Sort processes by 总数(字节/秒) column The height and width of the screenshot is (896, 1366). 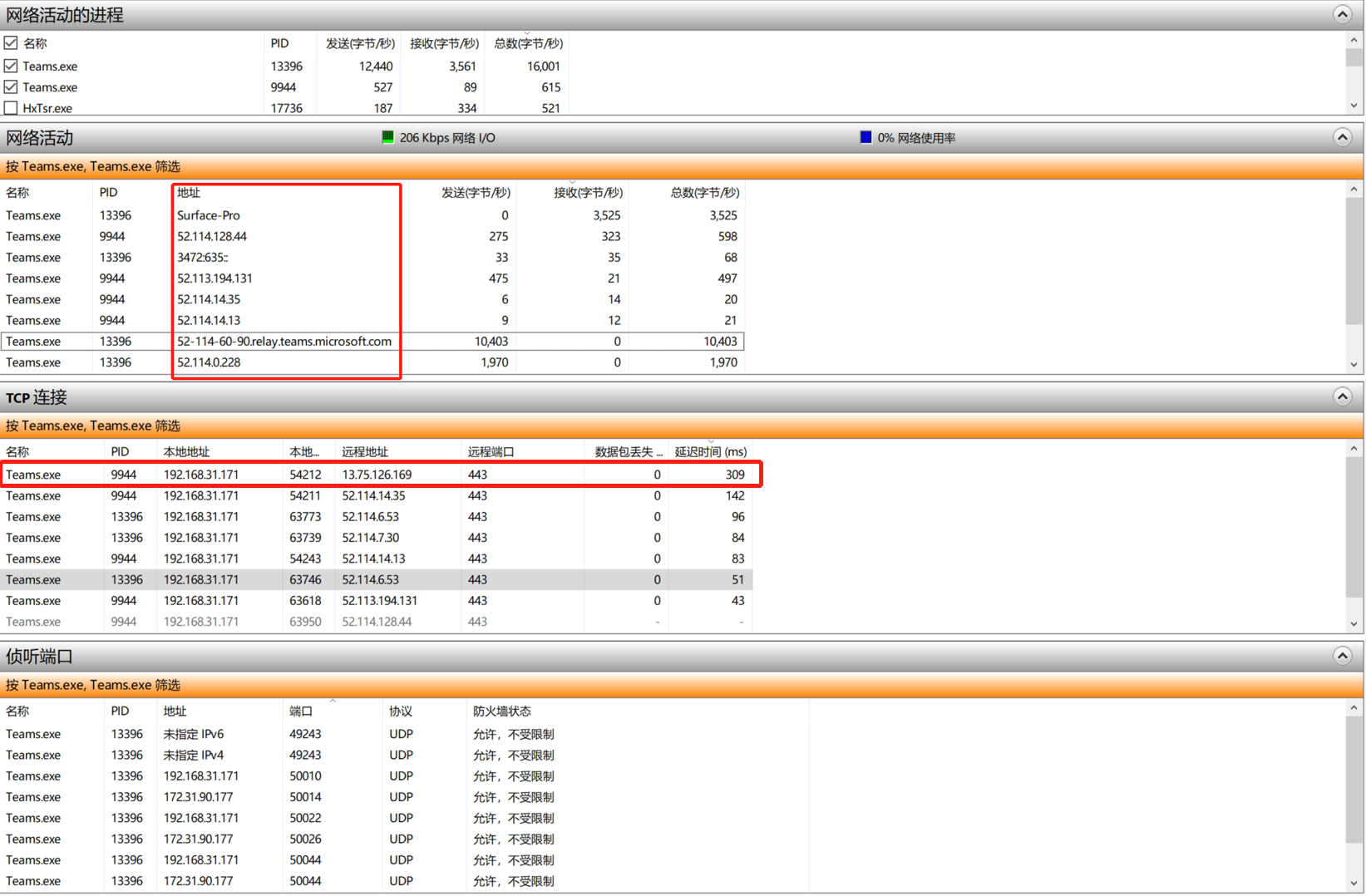point(528,43)
